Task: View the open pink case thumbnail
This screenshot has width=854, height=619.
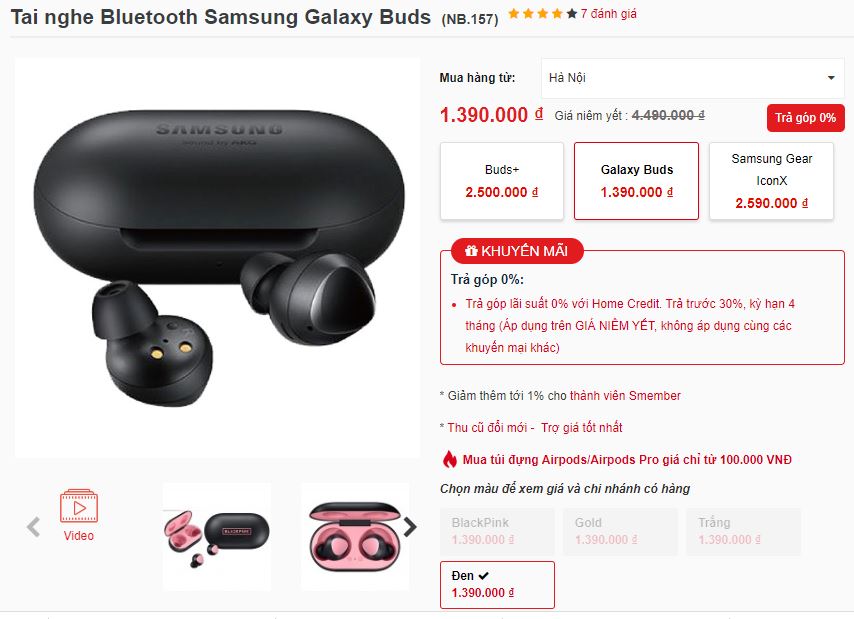Action: 355,536
